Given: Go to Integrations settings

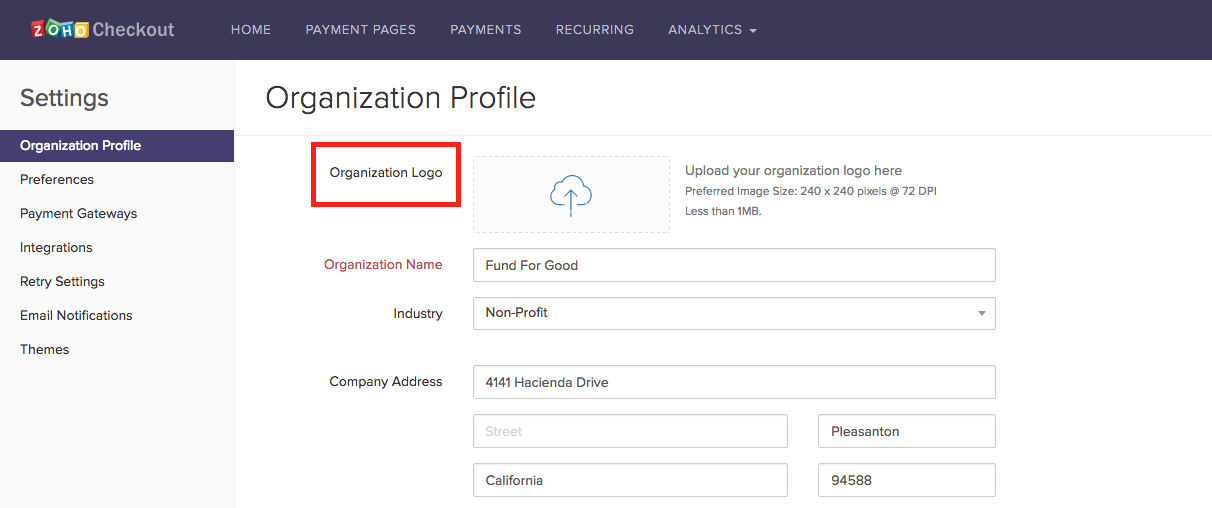Looking at the screenshot, I should coord(56,248).
